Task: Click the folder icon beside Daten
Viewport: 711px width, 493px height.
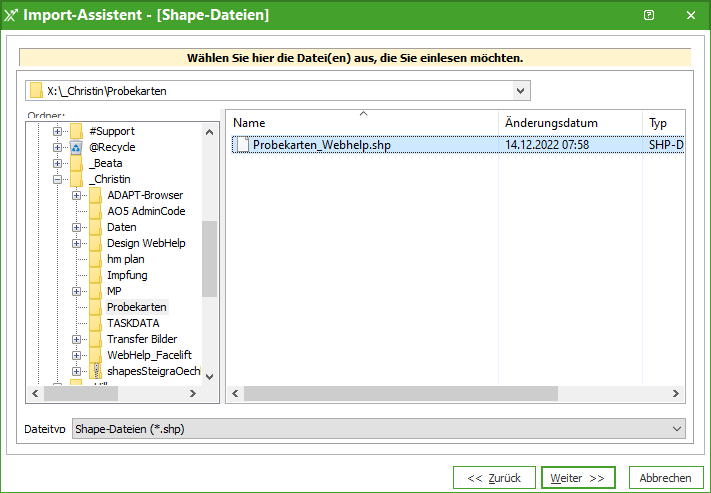Action: coord(95,227)
